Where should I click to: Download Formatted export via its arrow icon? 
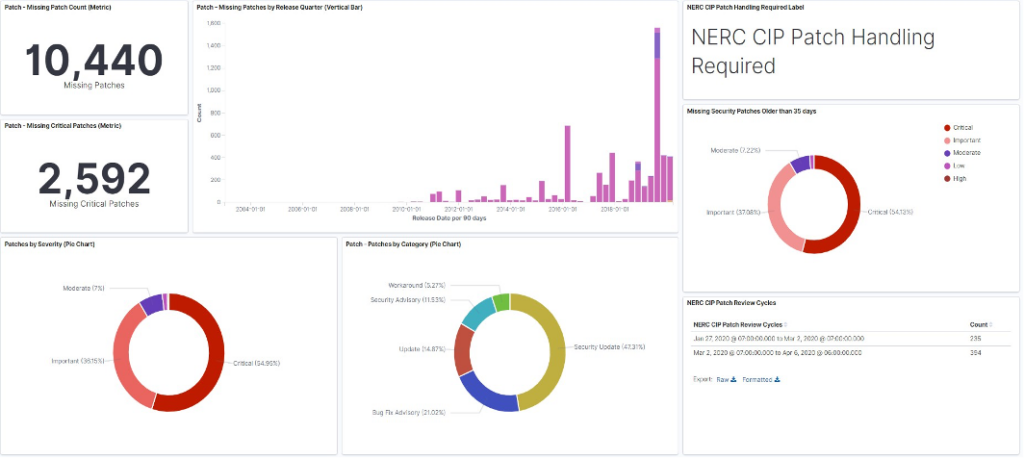point(776,379)
